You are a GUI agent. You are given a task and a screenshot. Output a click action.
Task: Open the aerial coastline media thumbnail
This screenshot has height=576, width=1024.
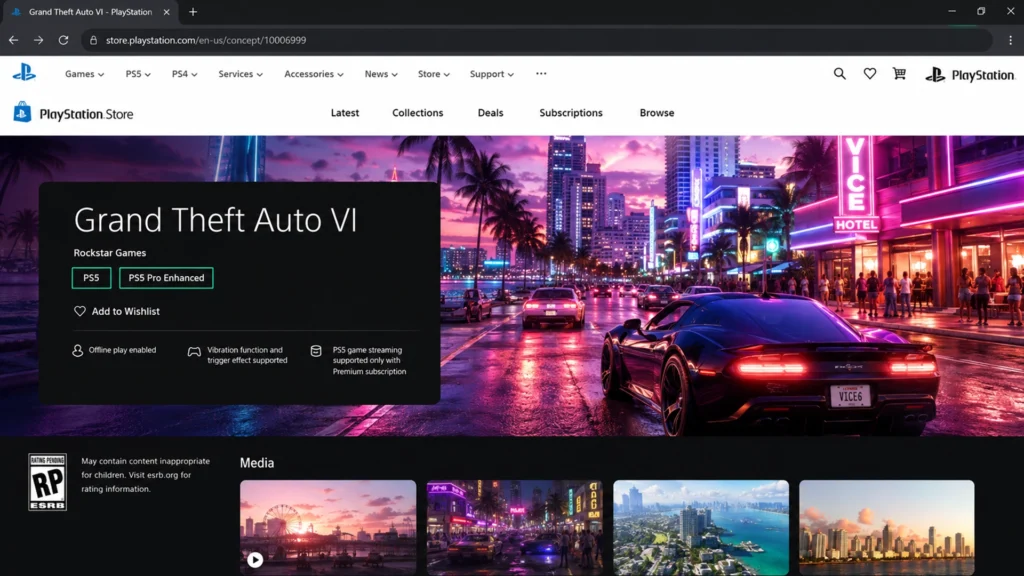pyautogui.click(x=701, y=528)
